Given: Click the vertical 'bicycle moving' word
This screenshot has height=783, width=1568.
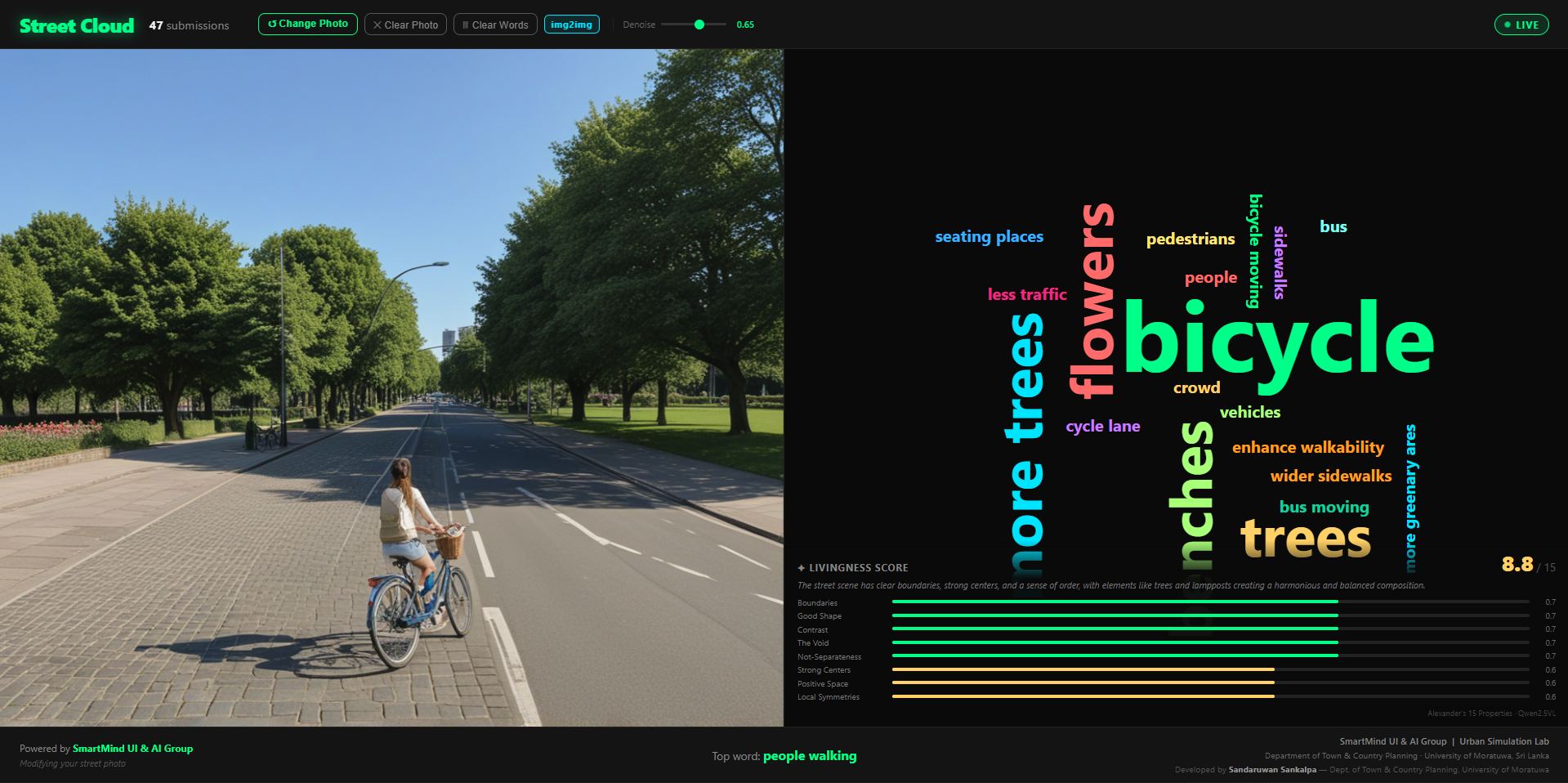Looking at the screenshot, I should click(1255, 251).
